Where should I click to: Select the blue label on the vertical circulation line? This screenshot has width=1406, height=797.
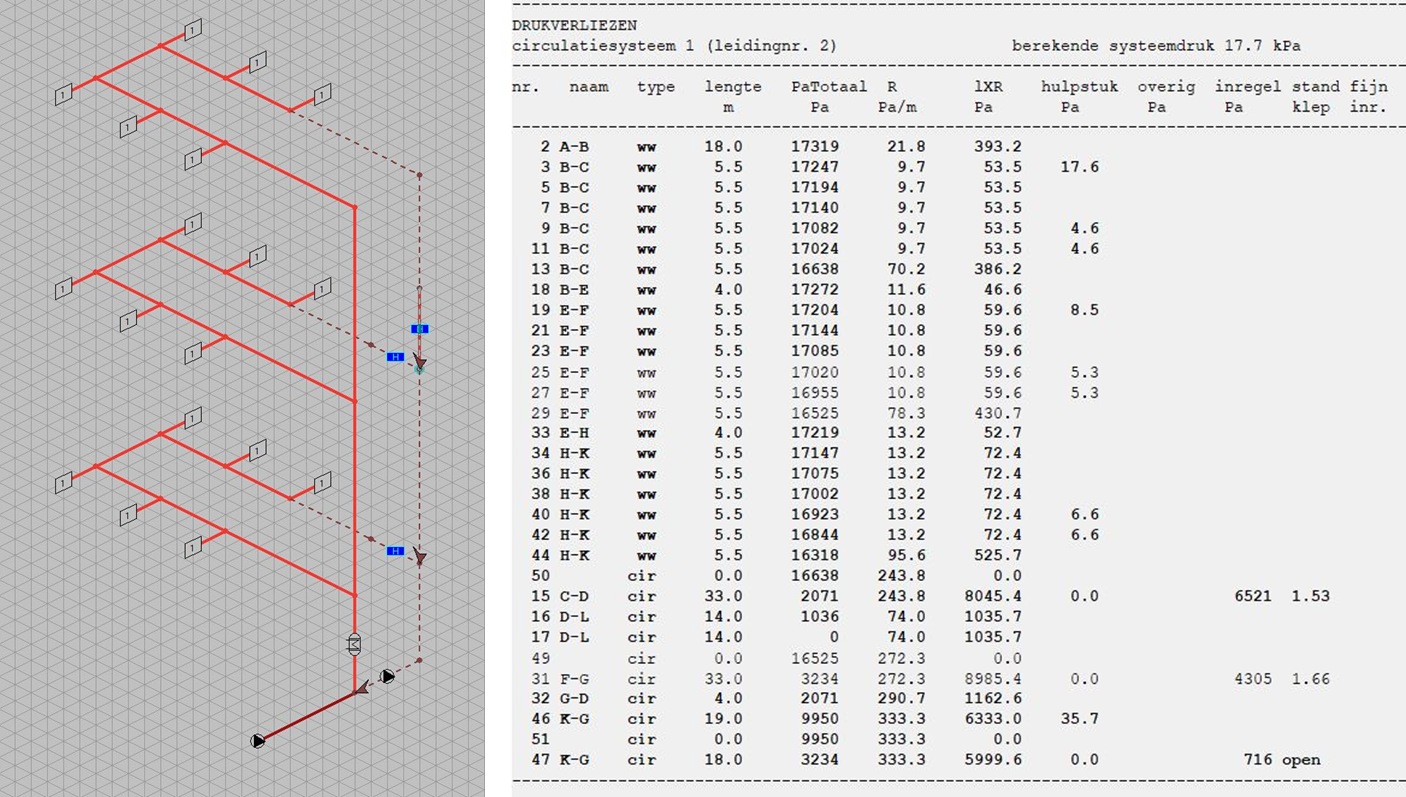pyautogui.click(x=420, y=329)
